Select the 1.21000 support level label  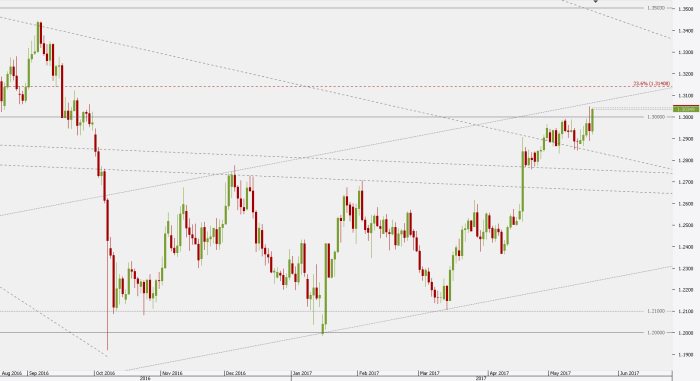(x=656, y=311)
